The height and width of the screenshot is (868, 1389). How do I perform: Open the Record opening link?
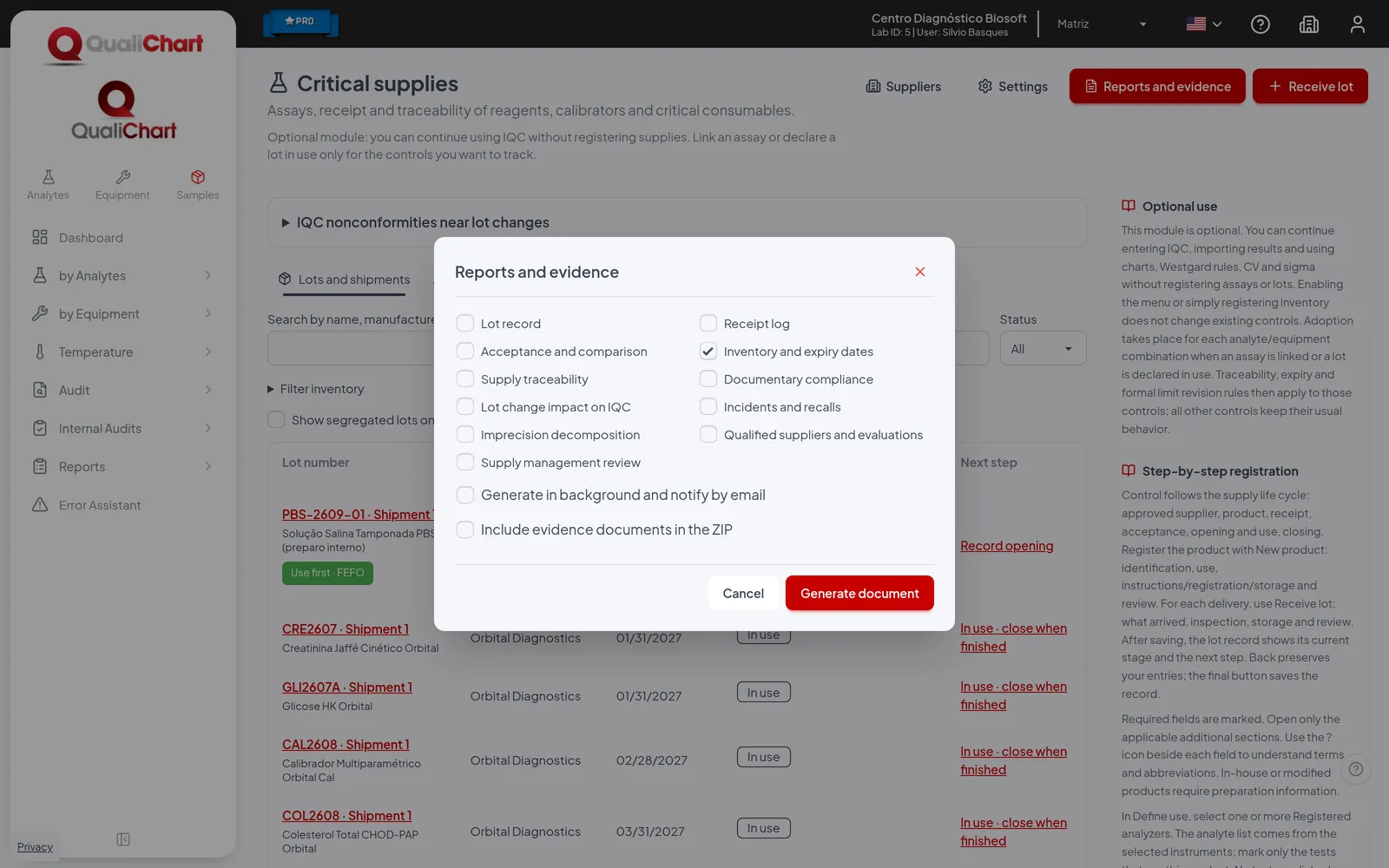tap(1006, 546)
